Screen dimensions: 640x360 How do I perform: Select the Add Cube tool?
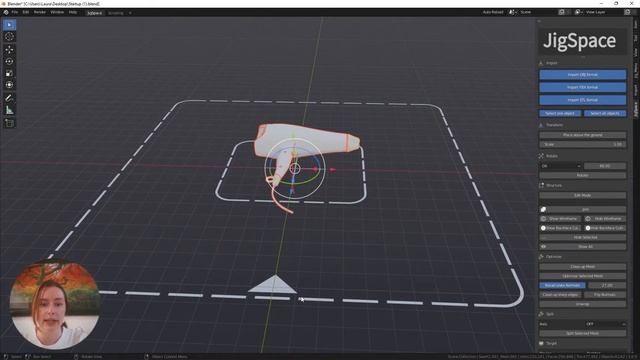coord(9,123)
